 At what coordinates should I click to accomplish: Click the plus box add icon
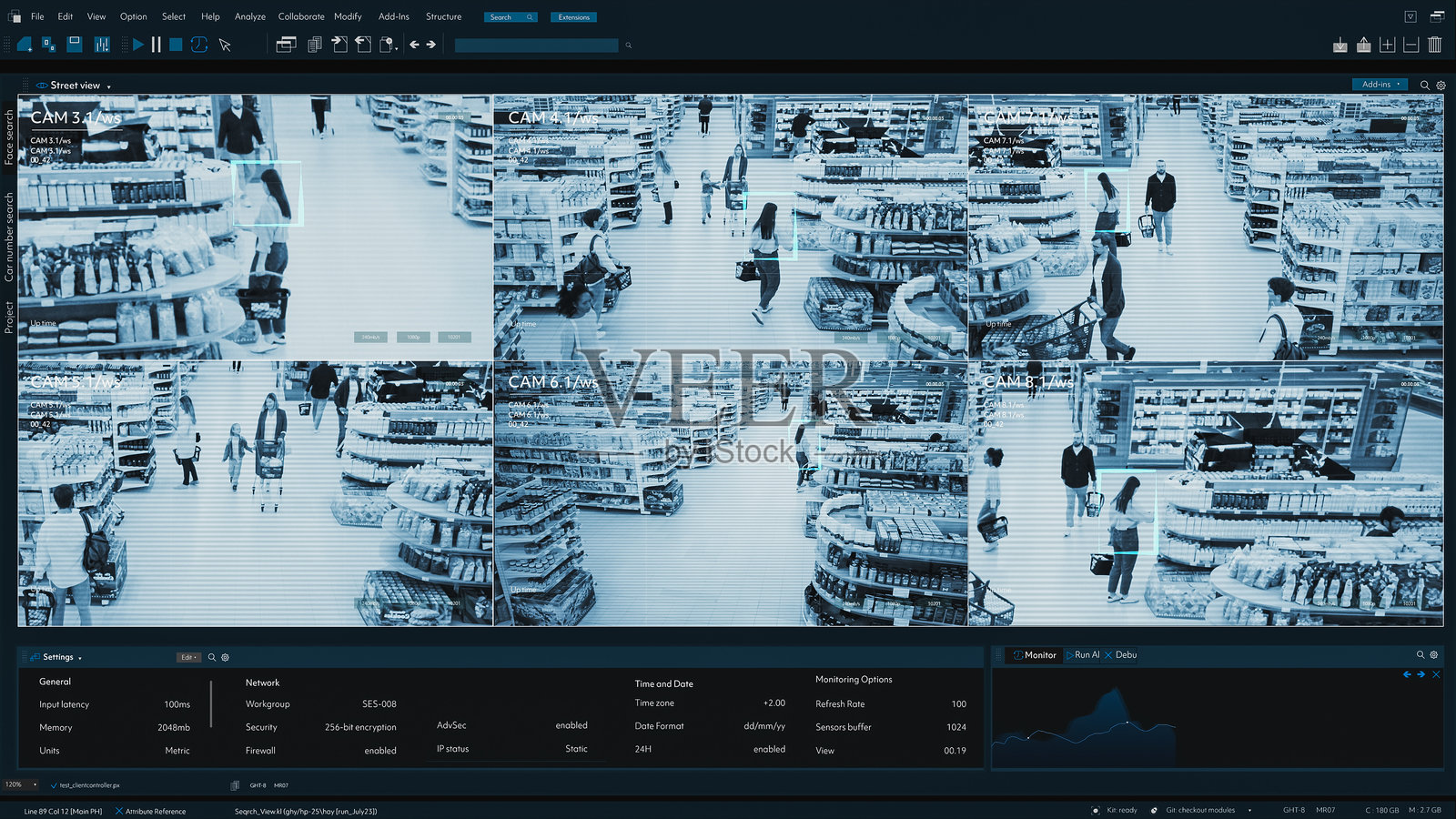1387,45
